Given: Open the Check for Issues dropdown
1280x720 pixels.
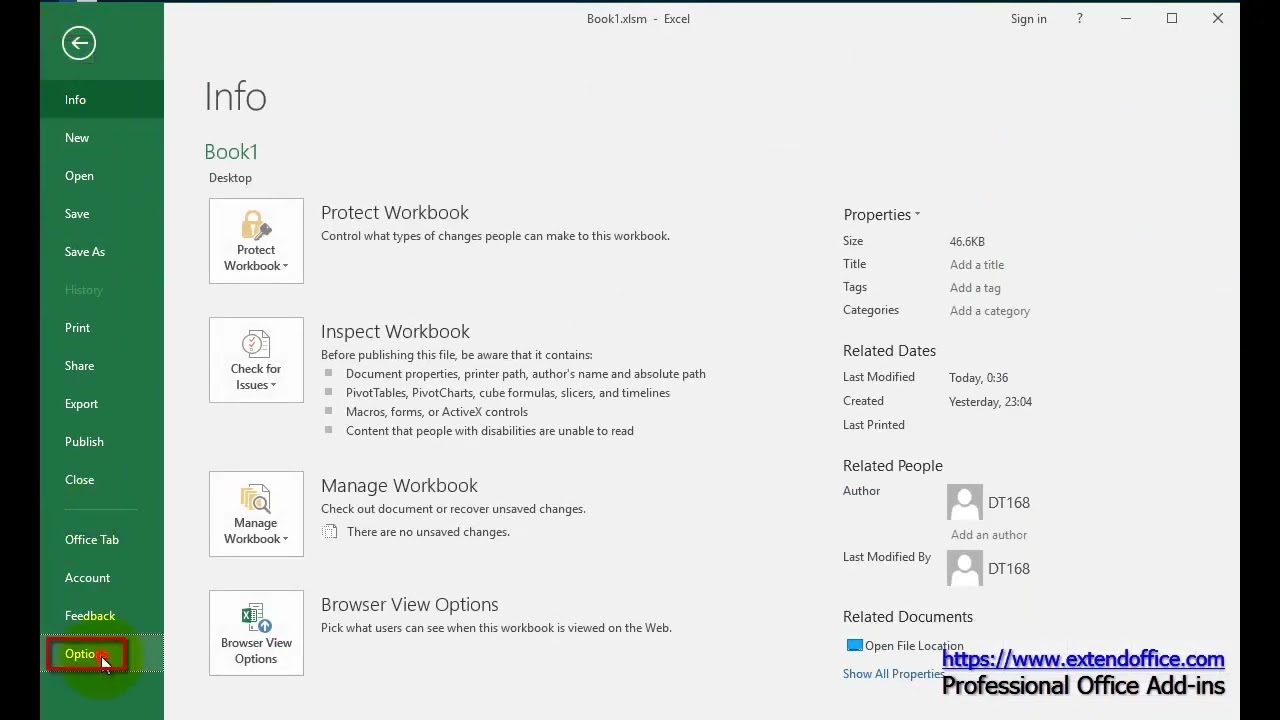Looking at the screenshot, I should (256, 360).
